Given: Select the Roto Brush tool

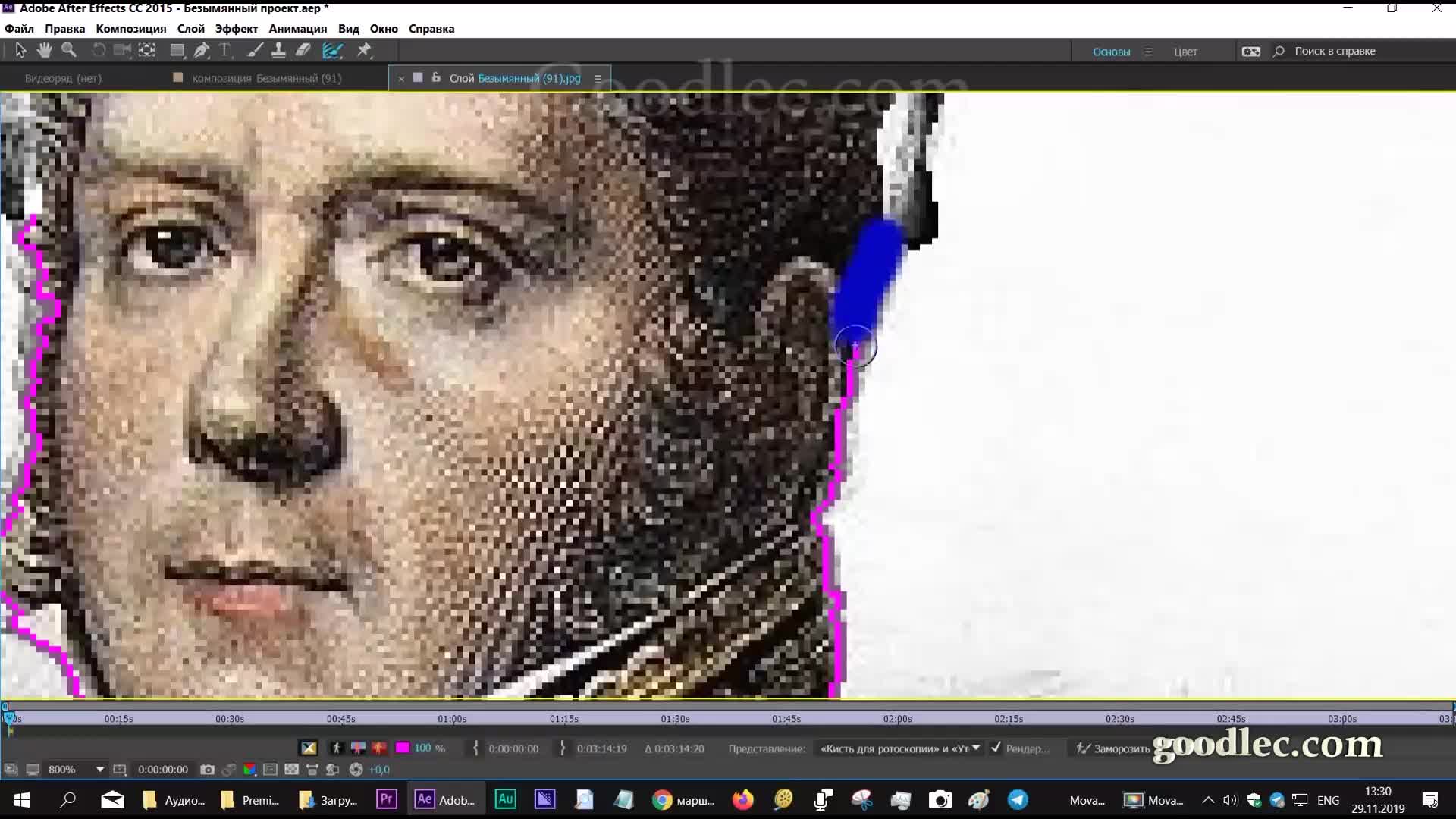Looking at the screenshot, I should pos(332,50).
